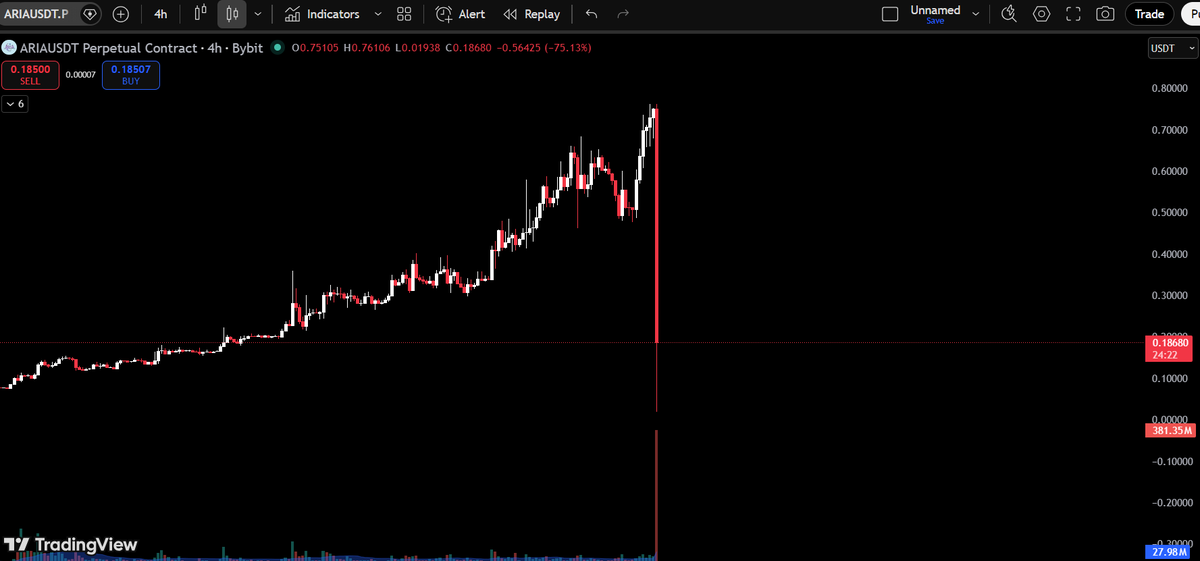Click the 381.35M volume label
This screenshot has height=561, width=1200.
1170,431
